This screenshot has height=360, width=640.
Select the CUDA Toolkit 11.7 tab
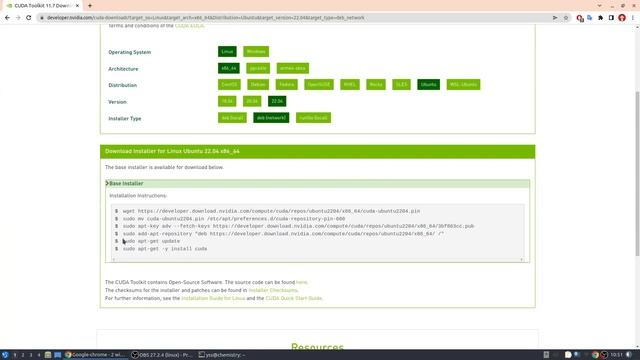coord(42,6)
